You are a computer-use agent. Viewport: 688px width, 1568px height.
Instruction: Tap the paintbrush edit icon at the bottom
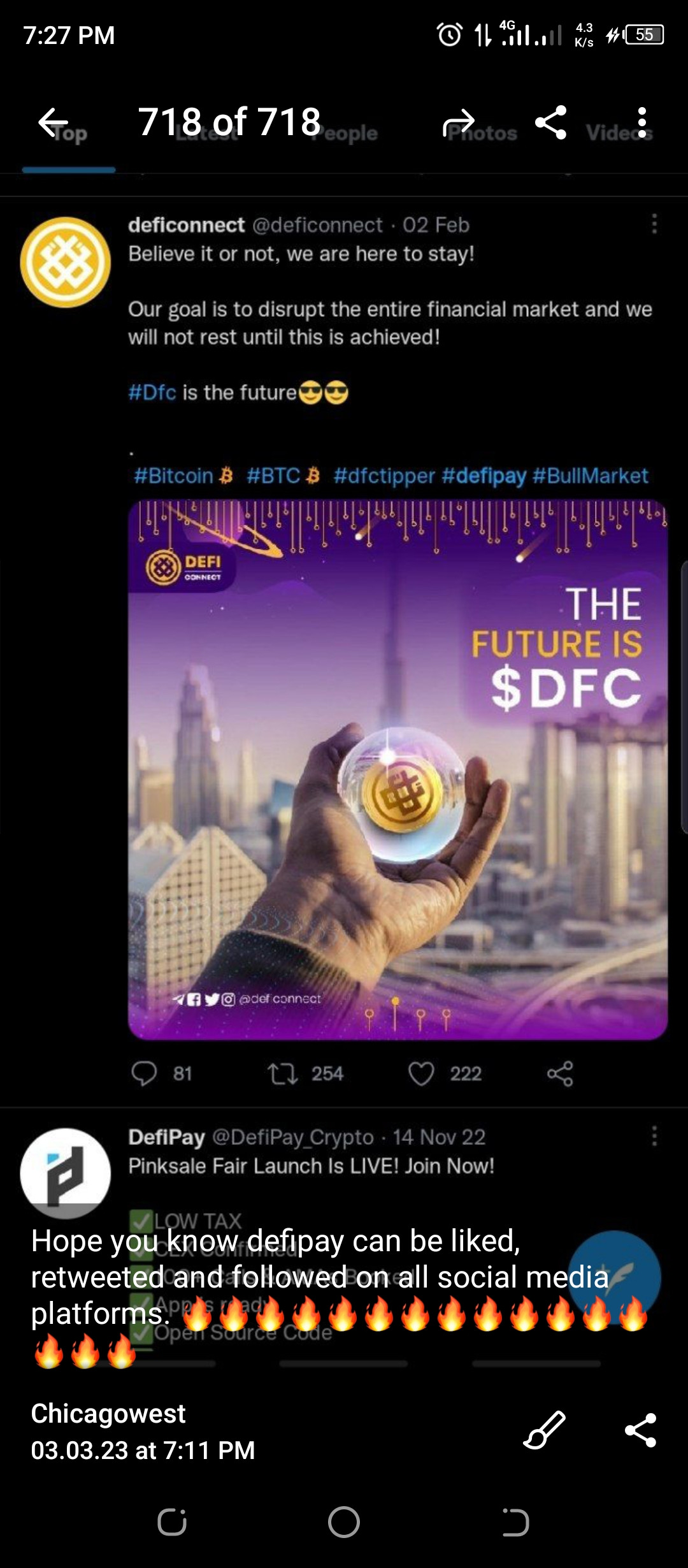click(x=545, y=1430)
